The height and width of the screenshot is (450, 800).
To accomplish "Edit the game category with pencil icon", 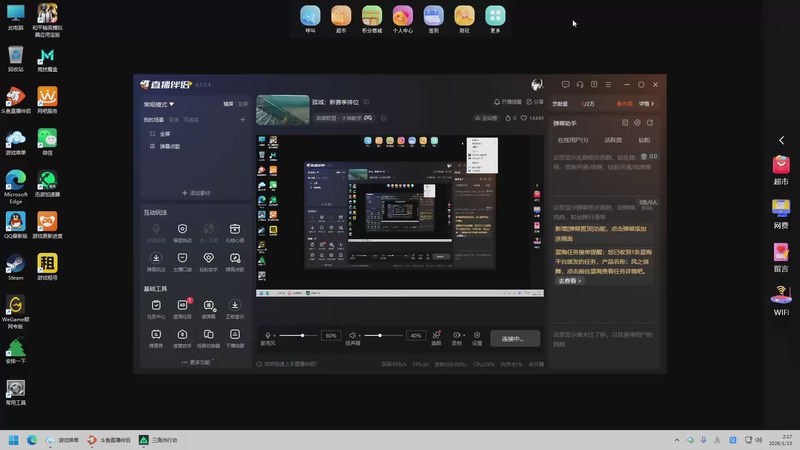I will (384, 118).
